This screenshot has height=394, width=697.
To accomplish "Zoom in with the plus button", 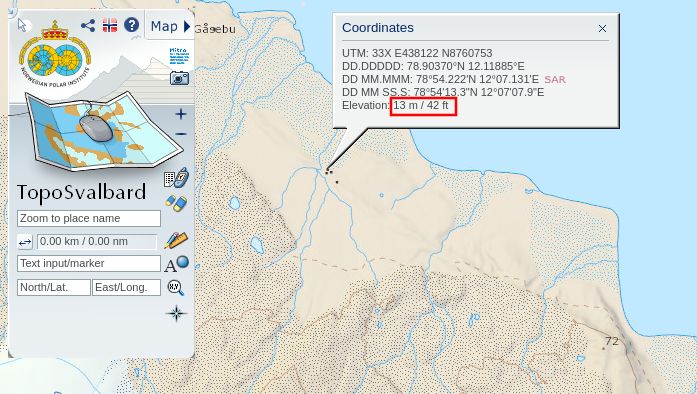I will pyautogui.click(x=180, y=114).
